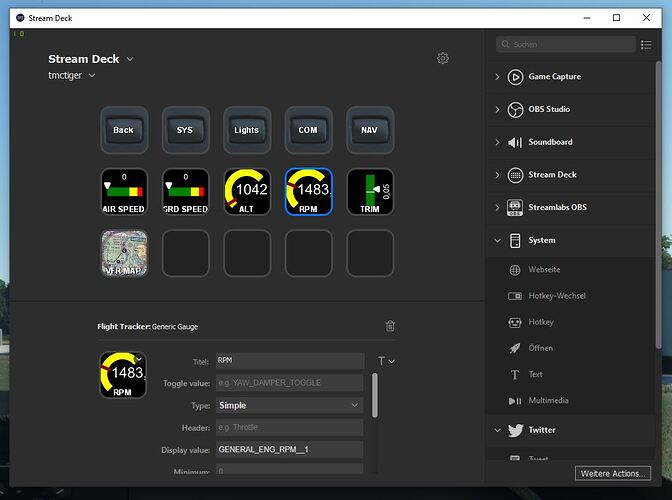Toggle the actions list view icon
Viewport: 672px width, 500px height.
pos(646,45)
